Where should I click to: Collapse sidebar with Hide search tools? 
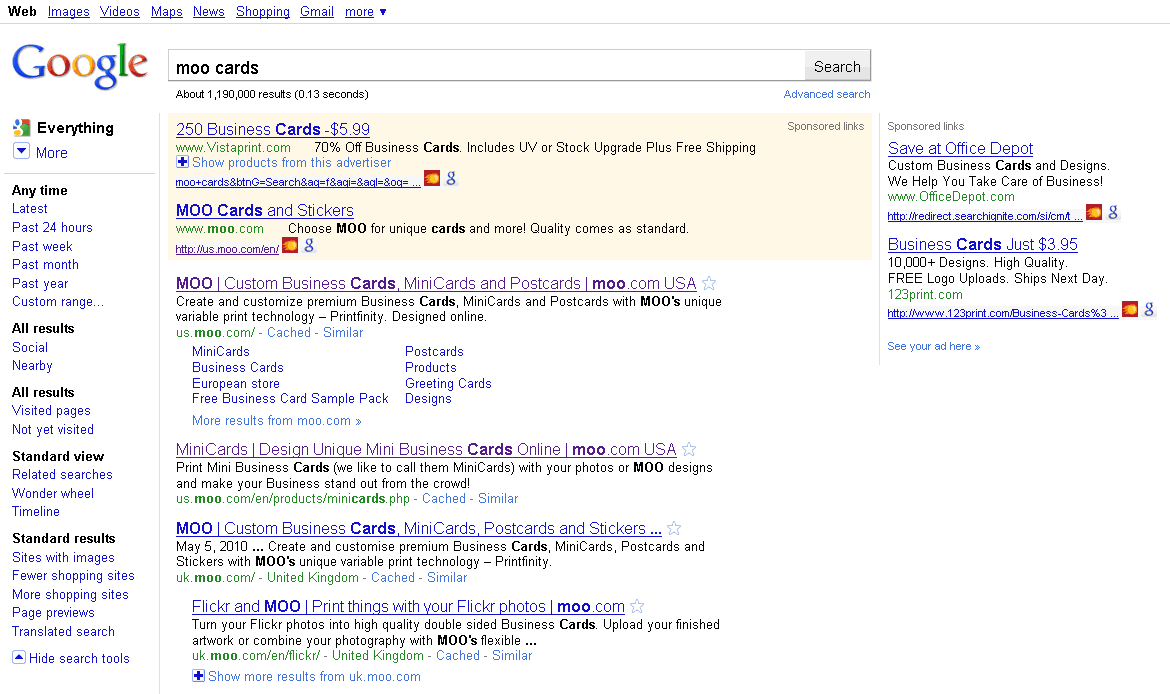[71, 658]
